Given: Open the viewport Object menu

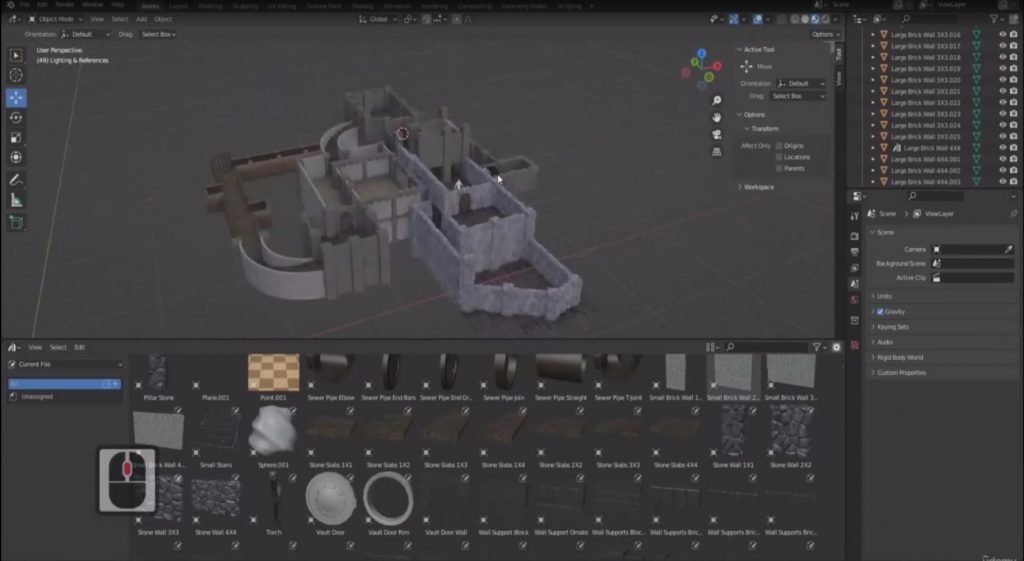Looking at the screenshot, I should coord(163,20).
